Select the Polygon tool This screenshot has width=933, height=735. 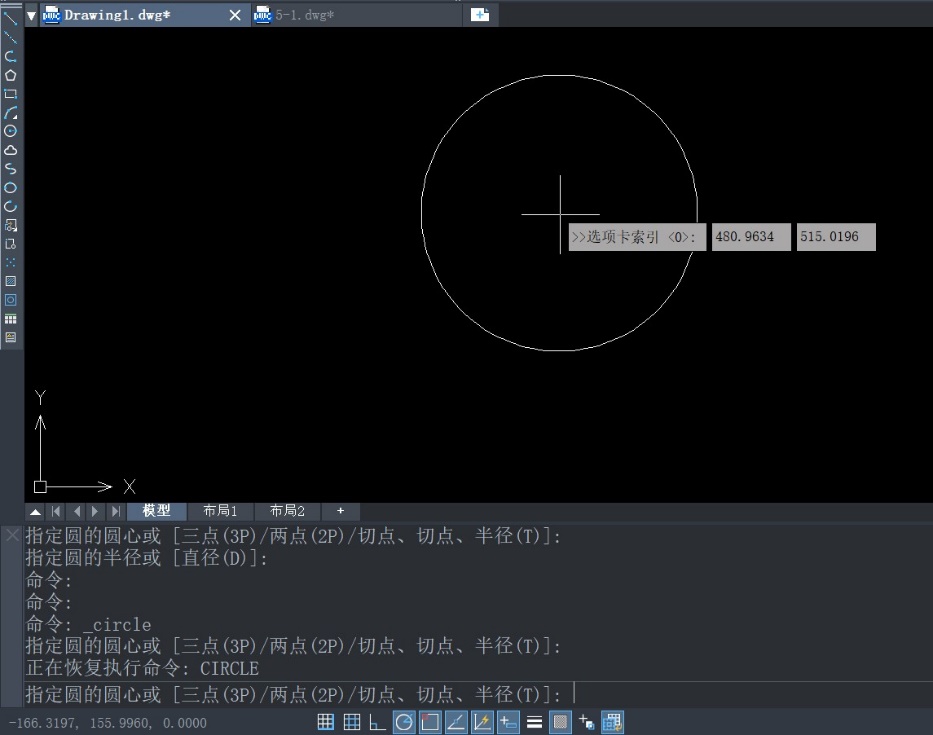pyautogui.click(x=11, y=75)
